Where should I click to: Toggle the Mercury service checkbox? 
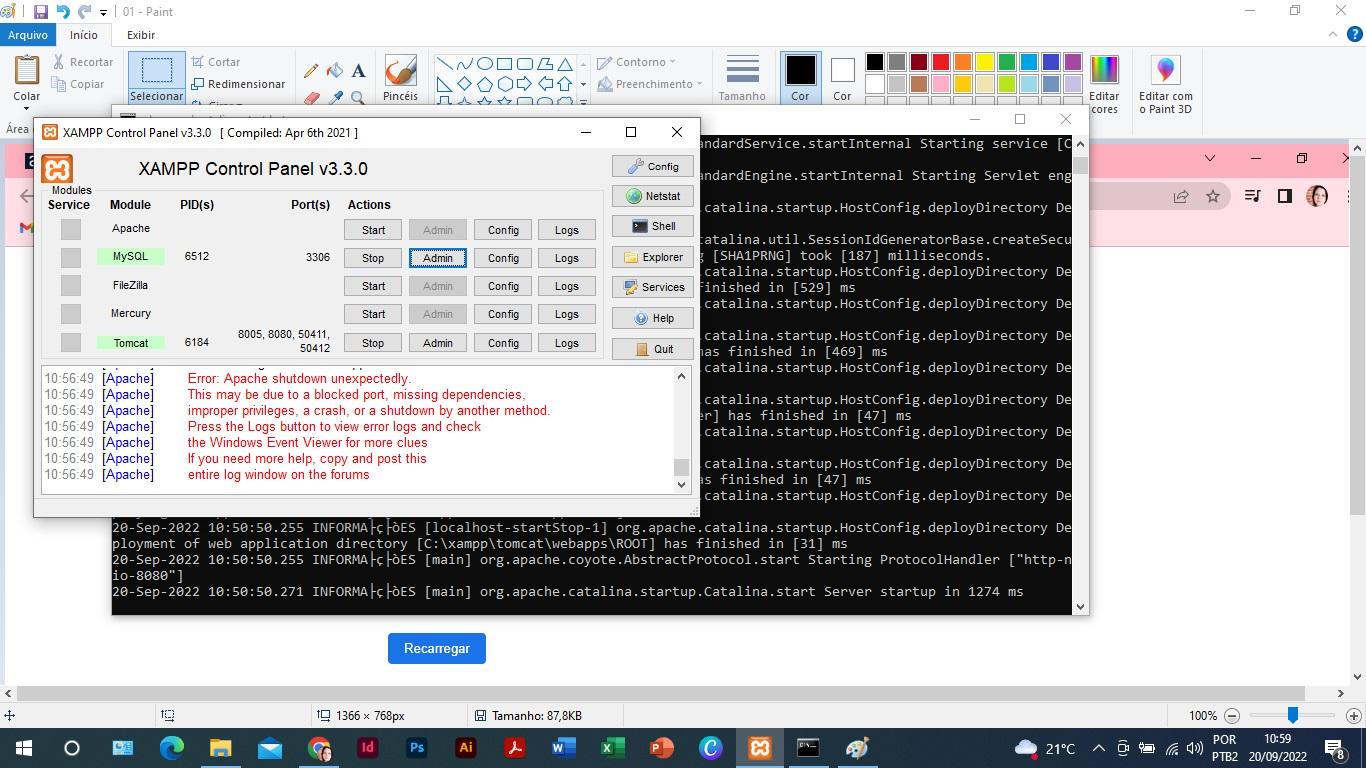click(x=70, y=314)
